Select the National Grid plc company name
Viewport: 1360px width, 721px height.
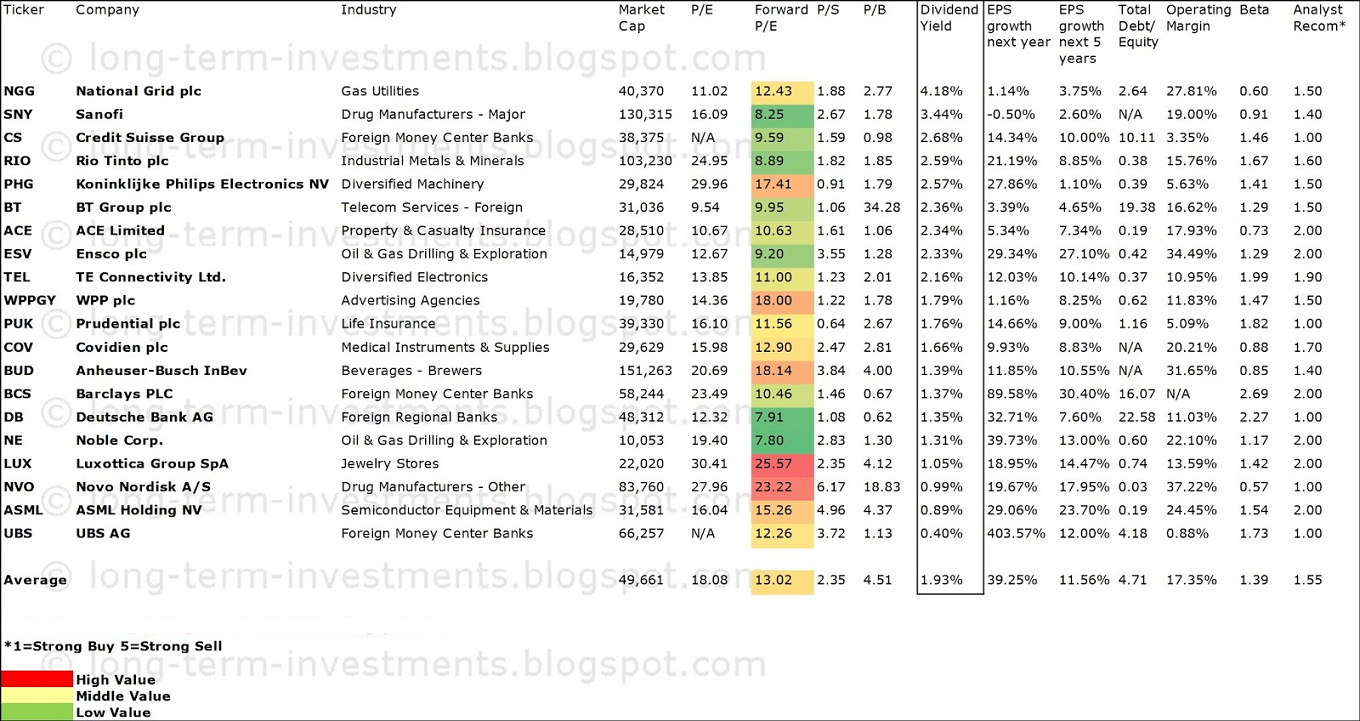[138, 91]
